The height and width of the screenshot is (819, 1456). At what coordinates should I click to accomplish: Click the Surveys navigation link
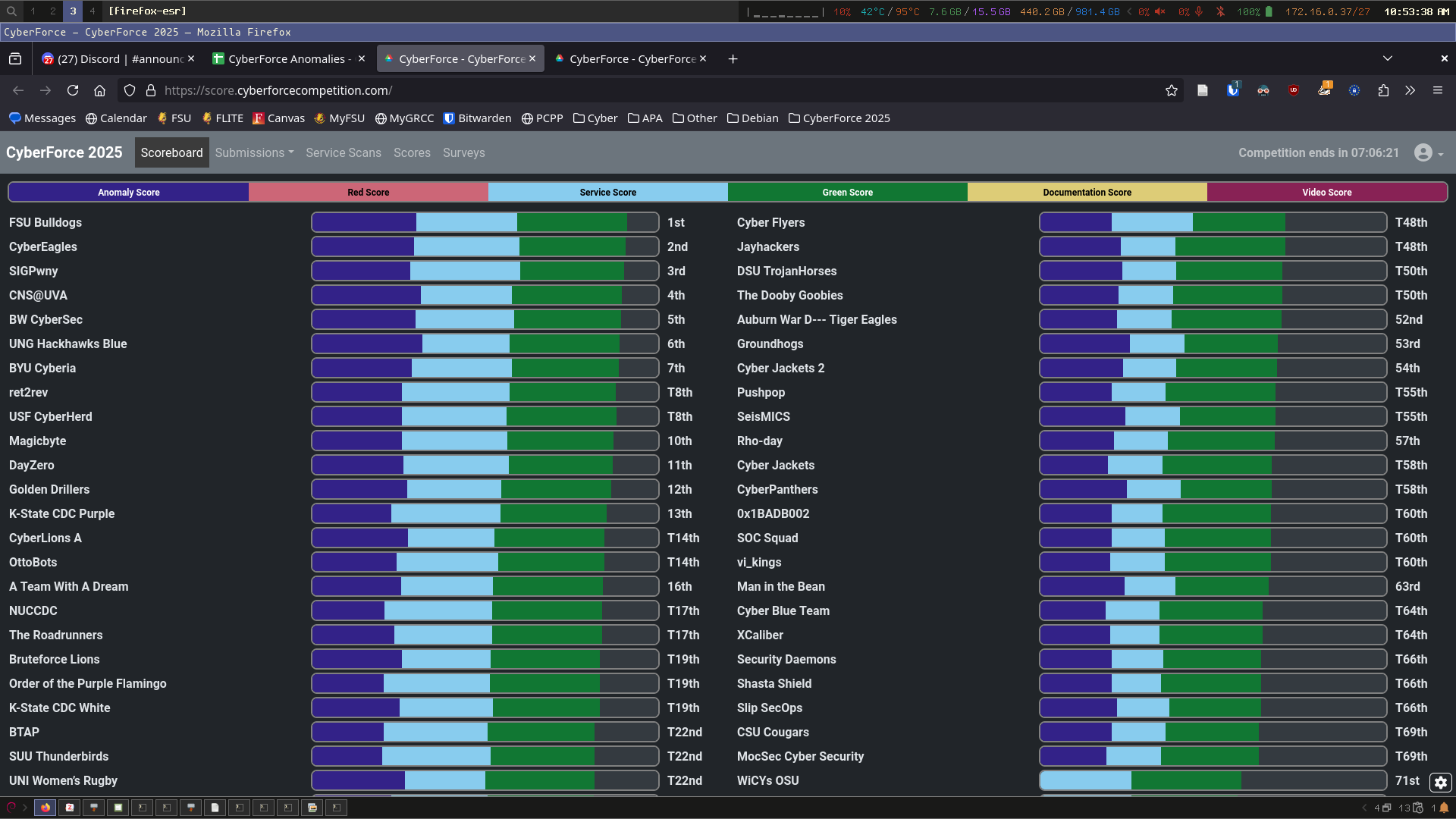pos(463,152)
